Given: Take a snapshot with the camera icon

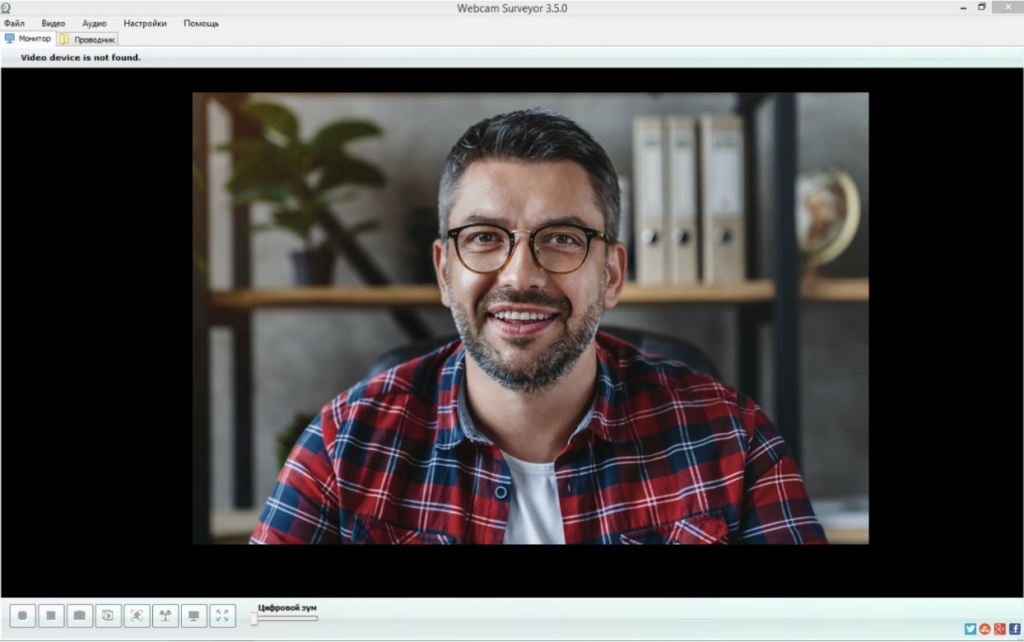Looking at the screenshot, I should pos(80,616).
